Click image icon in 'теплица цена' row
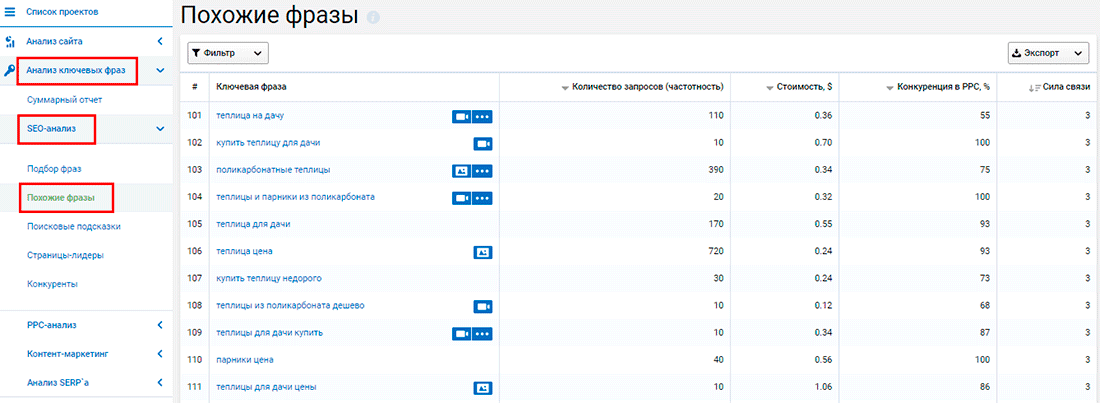Viewport: 1100px width, 403px height. click(483, 252)
